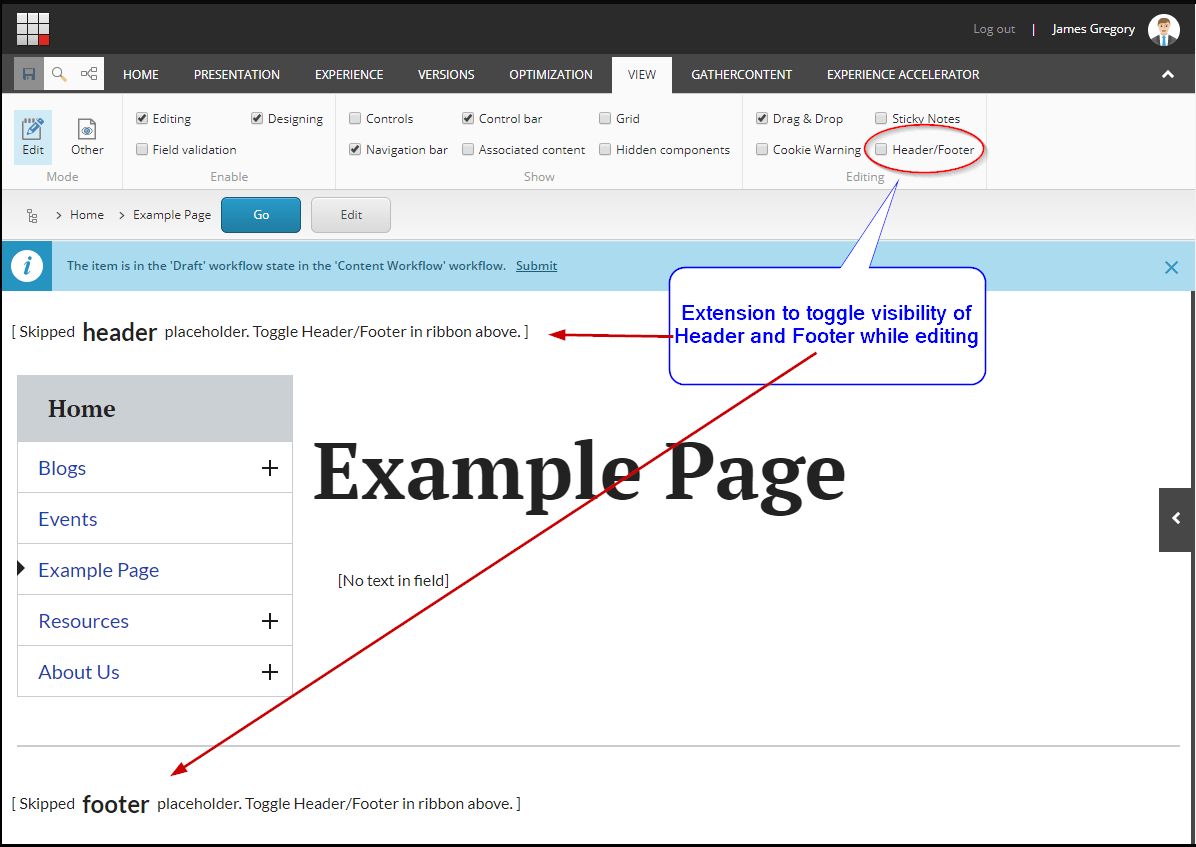Expand the About Us plus sign
Image resolution: width=1196 pixels, height=847 pixels.
coord(269,672)
